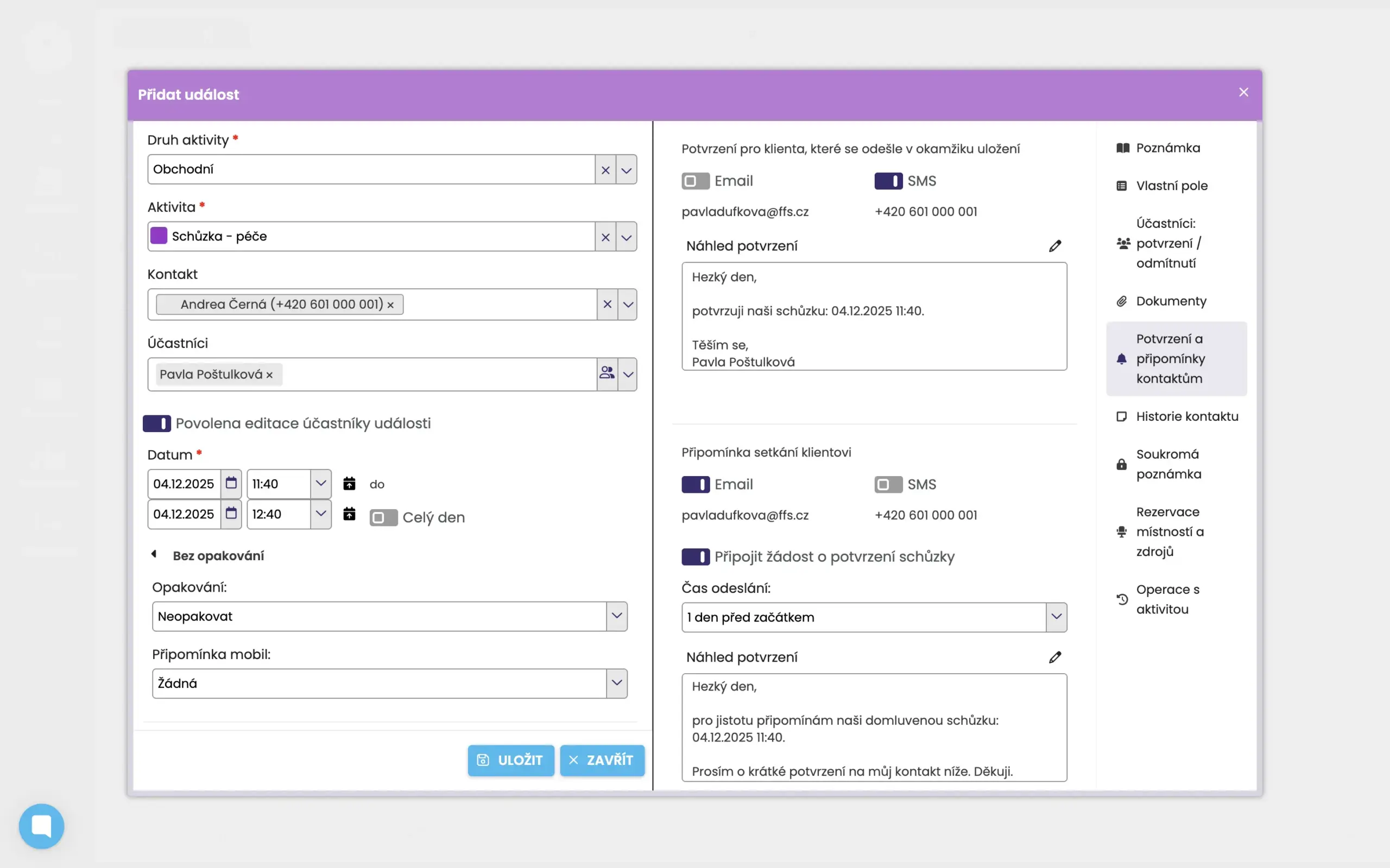Open the Opakování dropdown
This screenshot has width=1390, height=868.
pyautogui.click(x=617, y=616)
